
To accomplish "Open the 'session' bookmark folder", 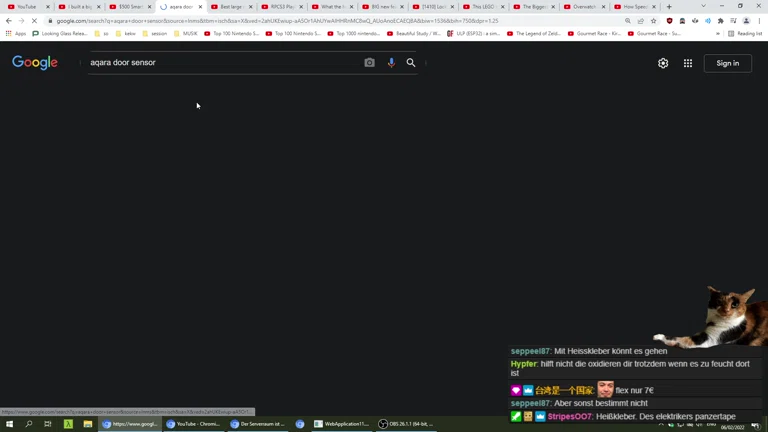I will (155, 34).
